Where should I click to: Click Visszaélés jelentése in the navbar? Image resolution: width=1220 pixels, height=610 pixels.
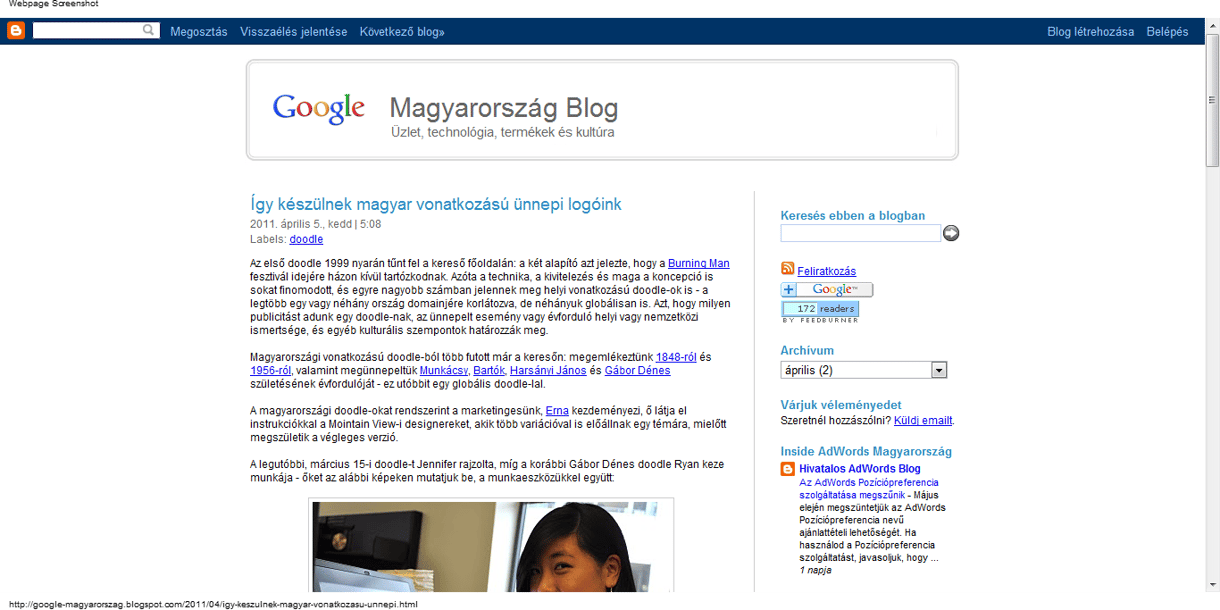tap(294, 32)
